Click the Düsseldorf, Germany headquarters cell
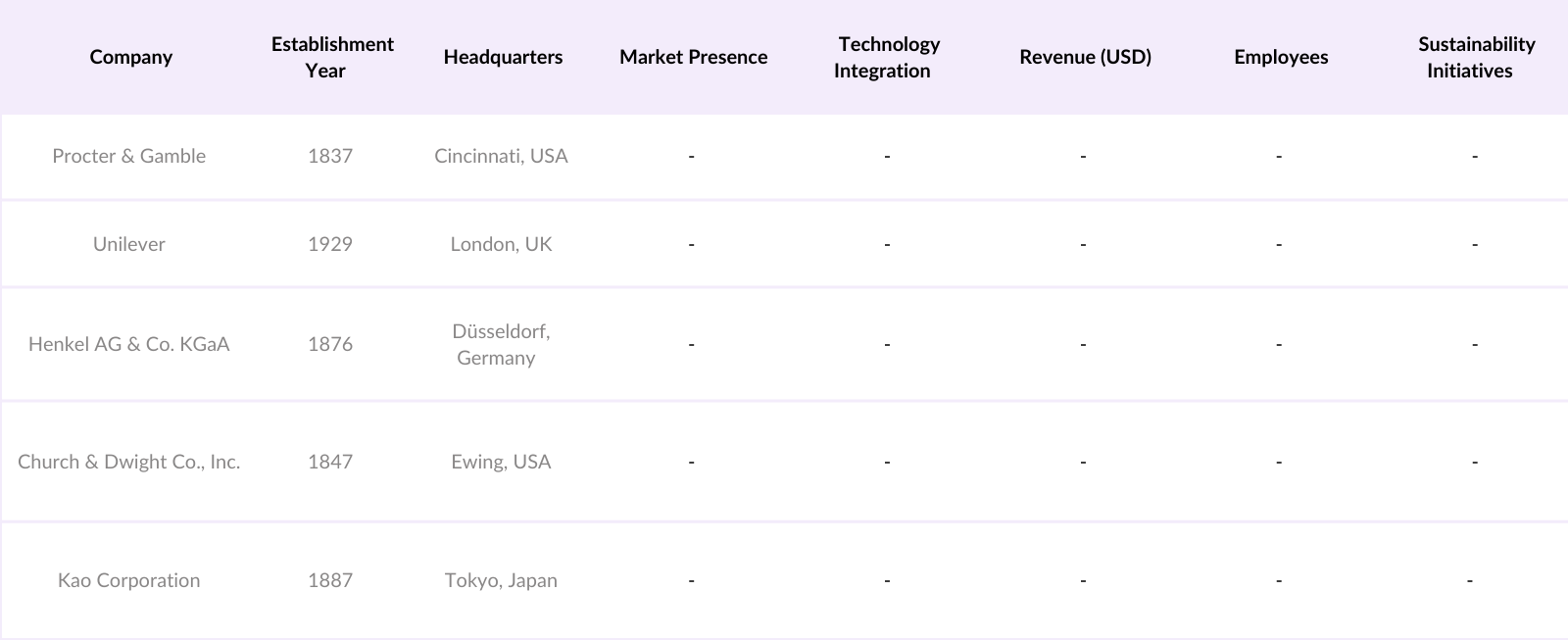The width and height of the screenshot is (1568, 640). tap(501, 344)
